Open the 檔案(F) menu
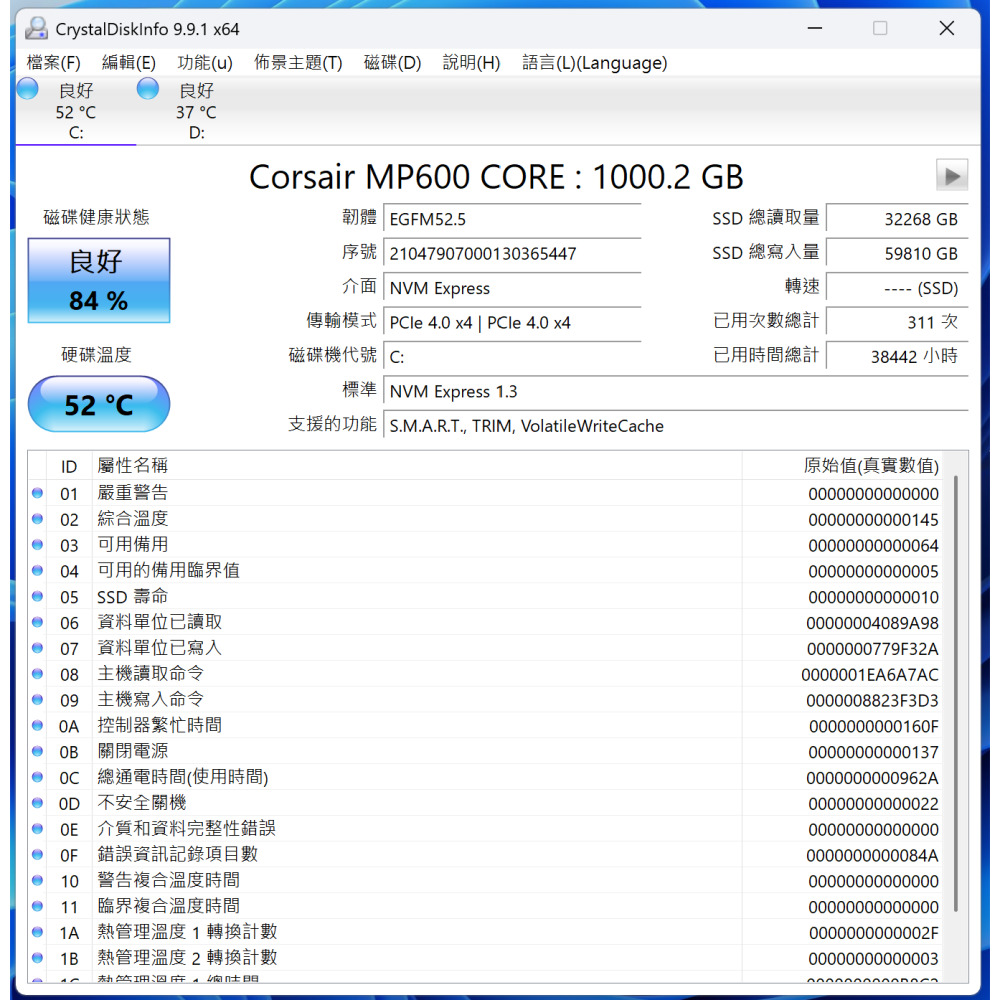This screenshot has height=1000, width=1000. (54, 62)
